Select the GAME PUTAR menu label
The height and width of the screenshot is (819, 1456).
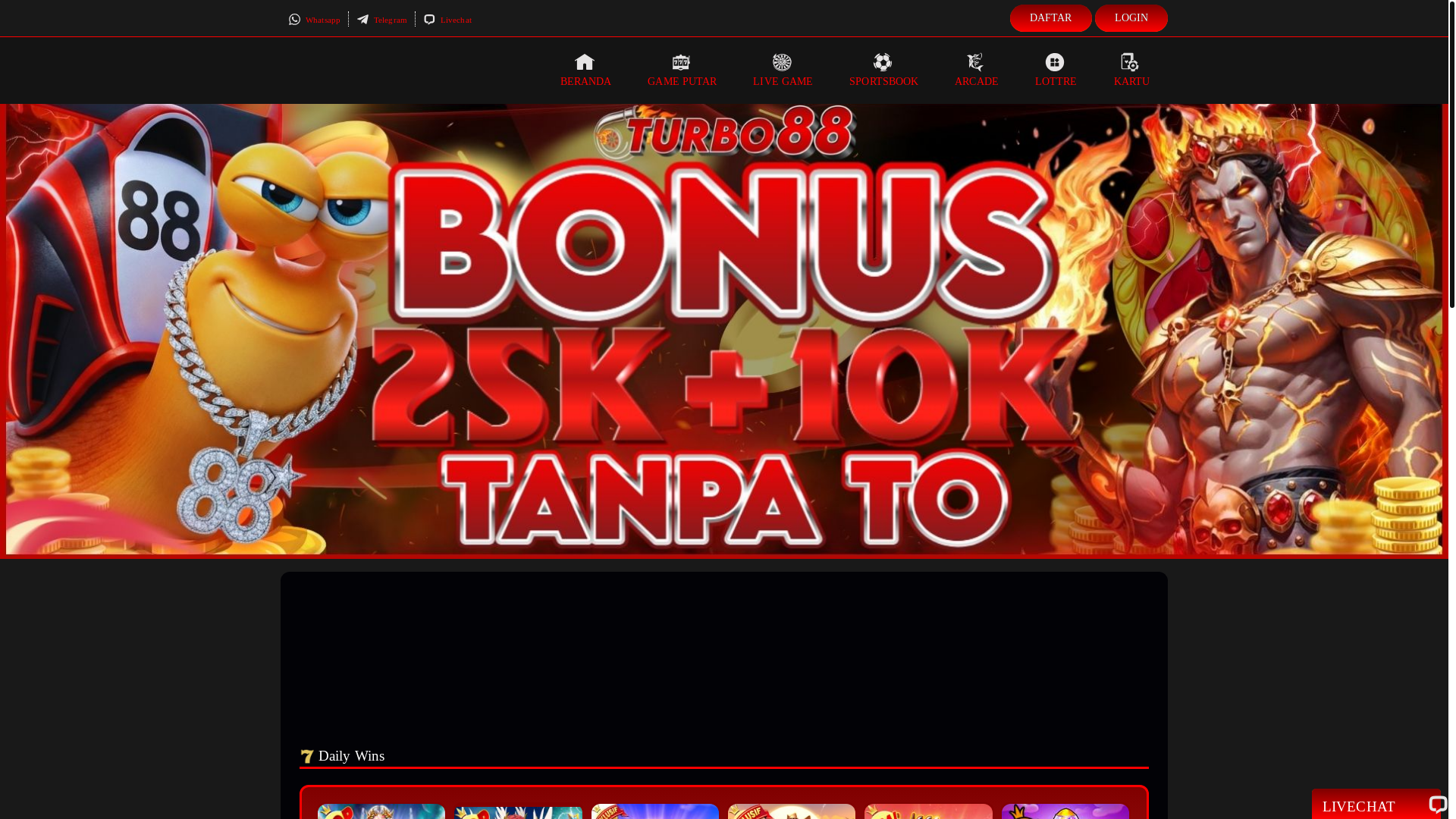tap(682, 81)
